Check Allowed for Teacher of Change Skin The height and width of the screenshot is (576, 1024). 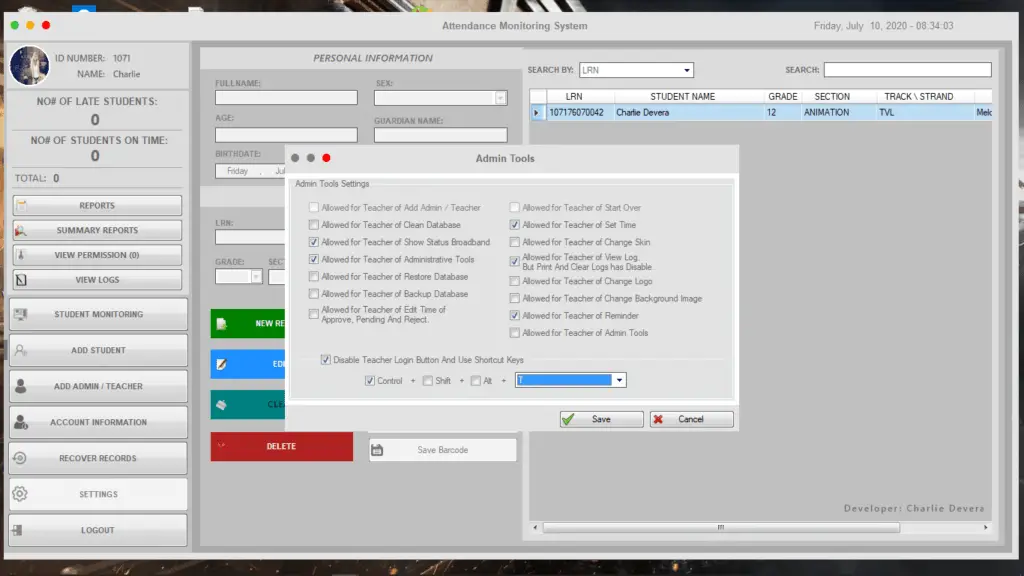(515, 242)
